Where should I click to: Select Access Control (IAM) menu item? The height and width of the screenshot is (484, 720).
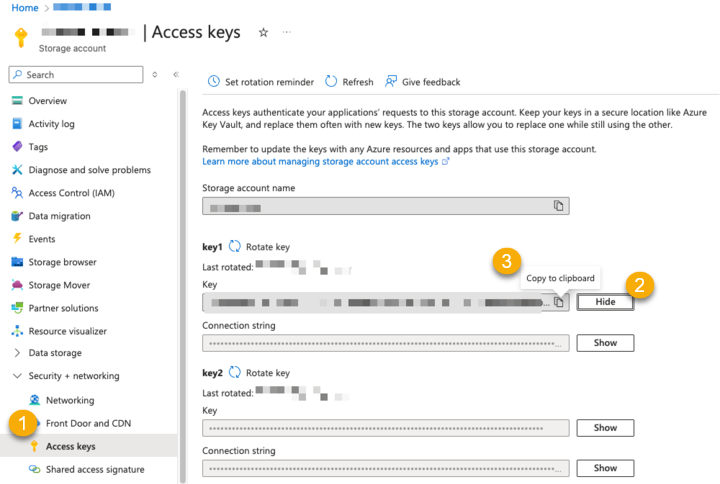pyautogui.click(x=71, y=193)
